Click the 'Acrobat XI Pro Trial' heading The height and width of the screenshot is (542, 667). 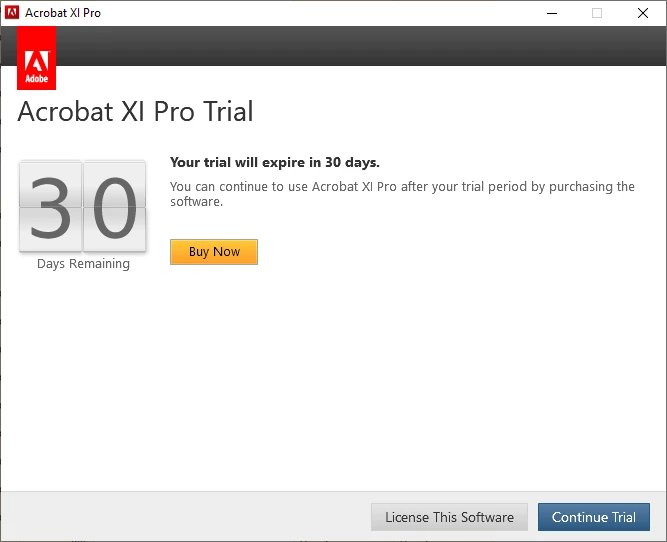(x=135, y=111)
